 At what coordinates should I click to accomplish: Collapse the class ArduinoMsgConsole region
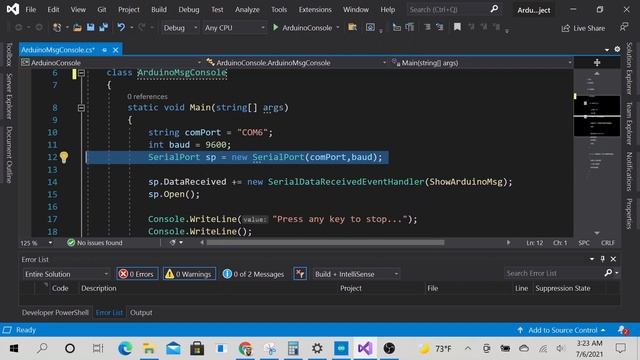(81, 73)
